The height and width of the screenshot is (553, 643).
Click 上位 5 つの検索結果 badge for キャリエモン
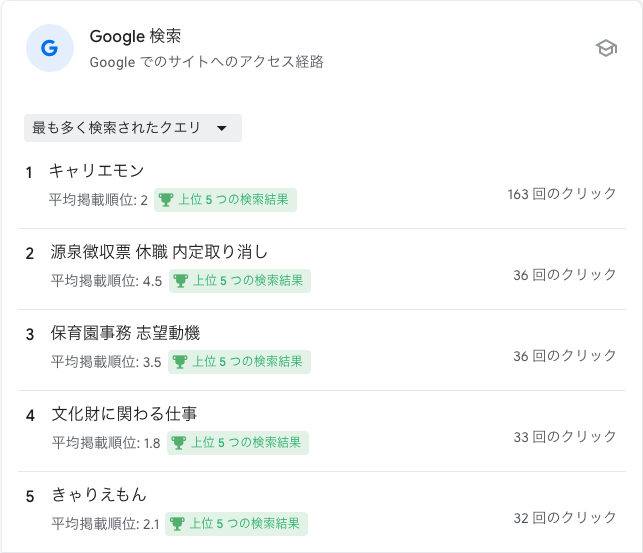click(x=226, y=200)
